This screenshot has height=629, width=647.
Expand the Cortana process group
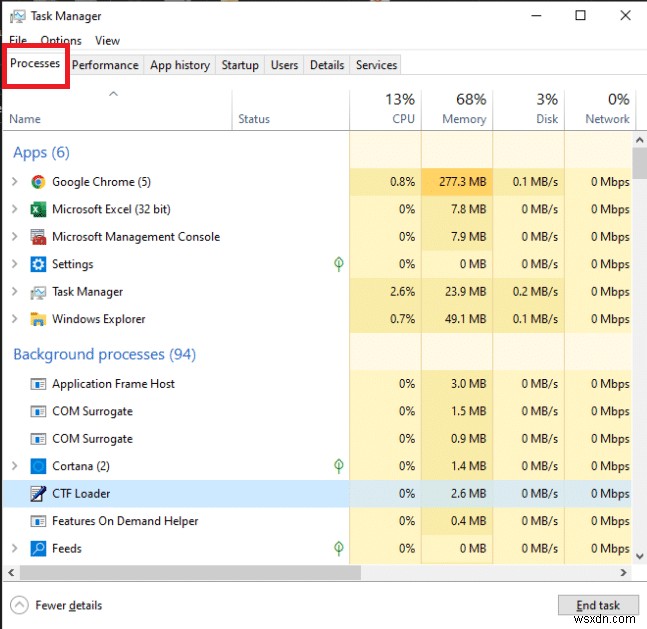[x=15, y=466]
